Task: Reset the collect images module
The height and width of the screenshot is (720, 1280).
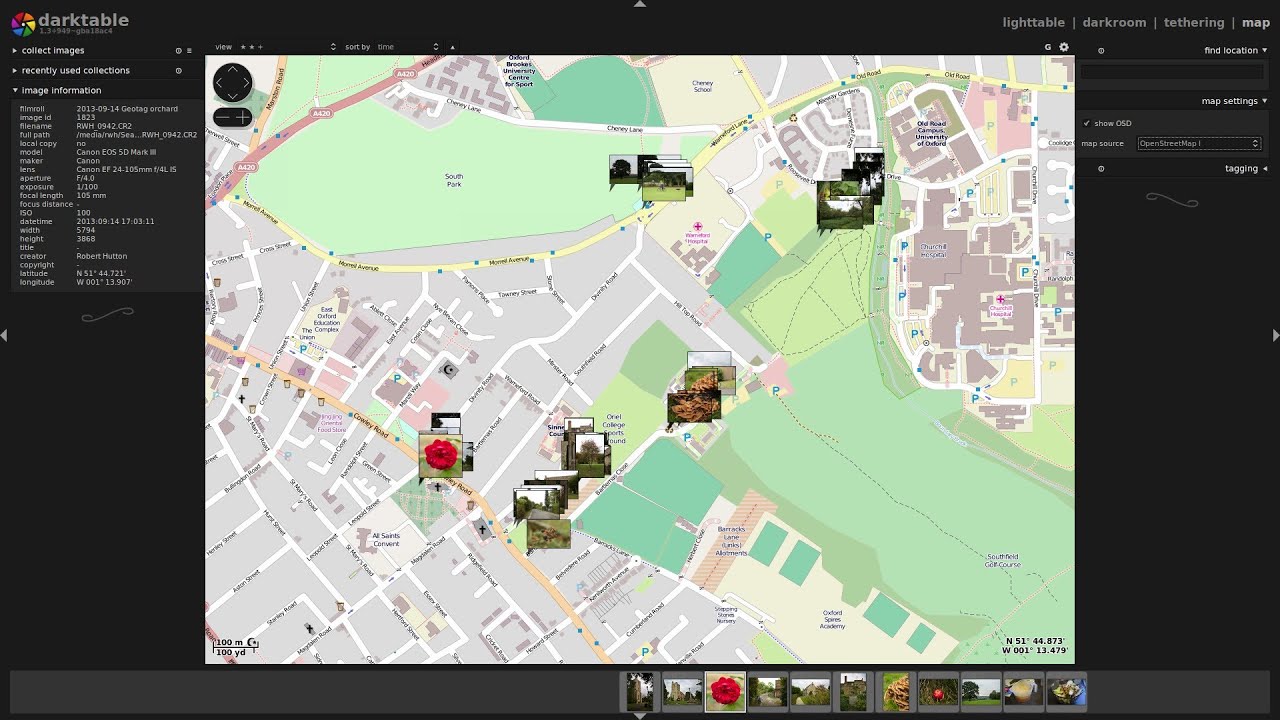Action: click(179, 50)
